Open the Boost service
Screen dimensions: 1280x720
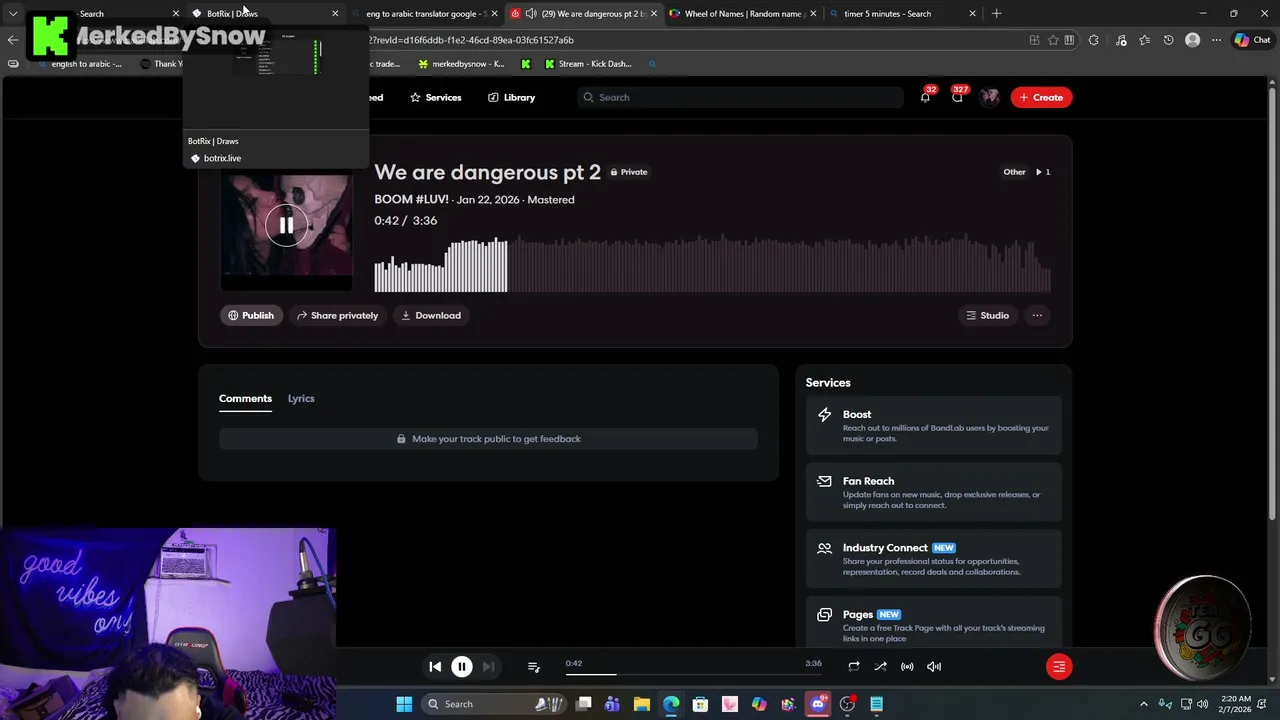click(x=934, y=426)
